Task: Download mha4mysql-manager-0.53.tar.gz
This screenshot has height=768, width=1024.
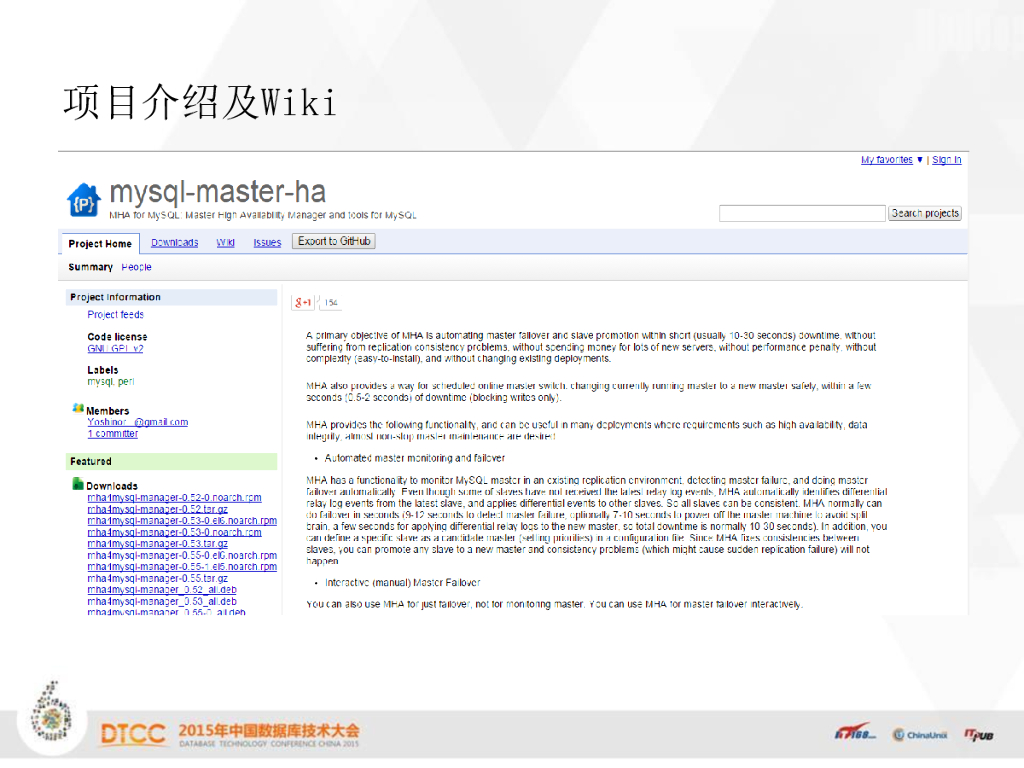Action: tap(157, 544)
